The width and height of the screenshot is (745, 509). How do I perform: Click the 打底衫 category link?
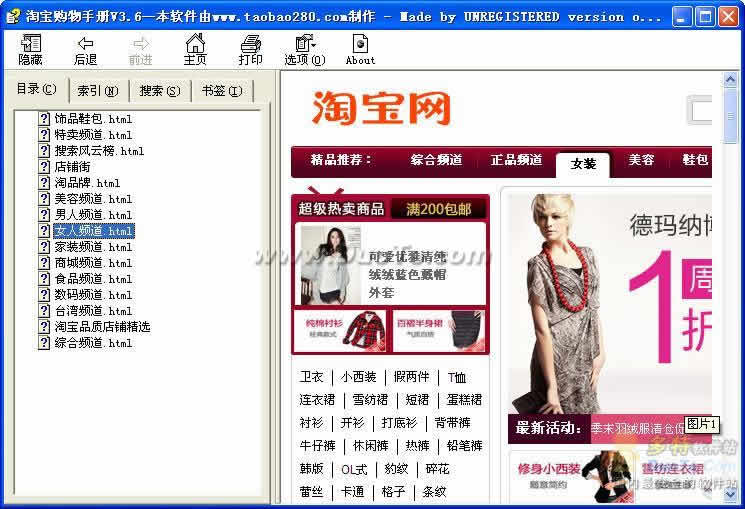point(400,423)
